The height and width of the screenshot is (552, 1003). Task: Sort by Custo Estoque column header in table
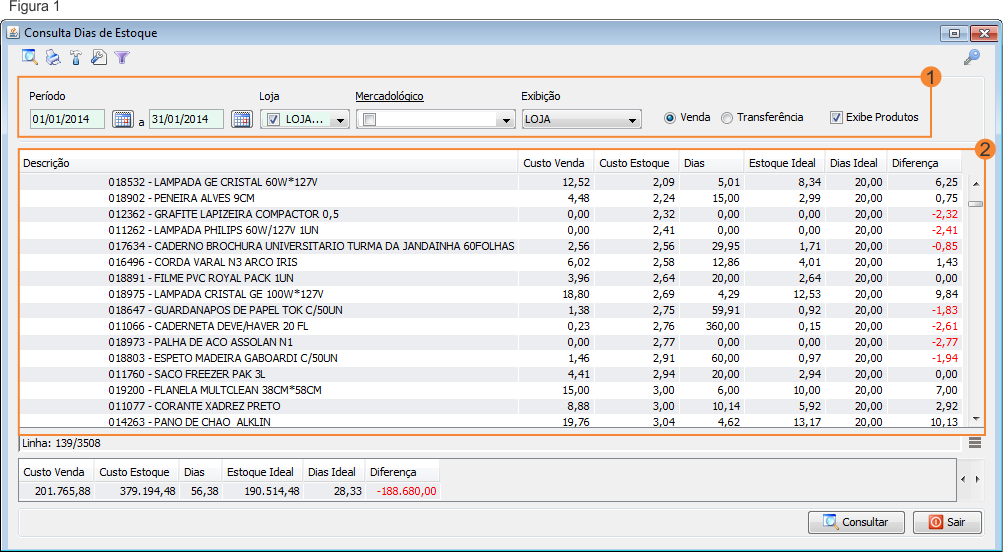pyautogui.click(x=636, y=163)
